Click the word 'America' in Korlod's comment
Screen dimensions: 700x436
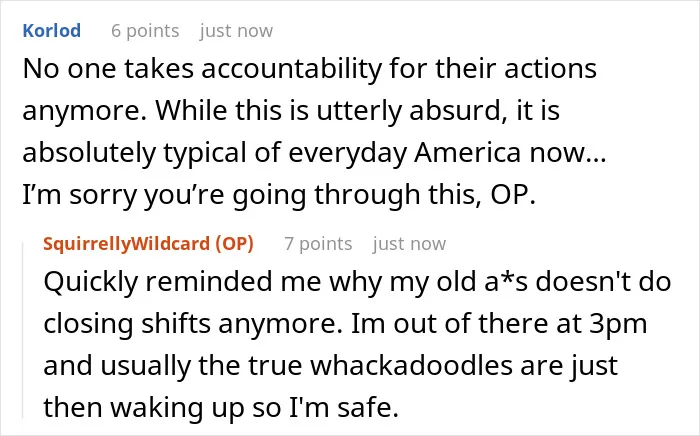tap(467, 153)
